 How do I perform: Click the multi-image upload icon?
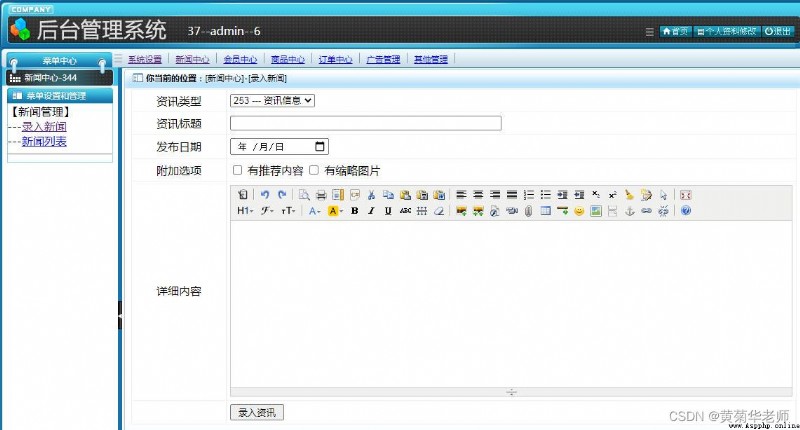pyautogui.click(x=478, y=211)
